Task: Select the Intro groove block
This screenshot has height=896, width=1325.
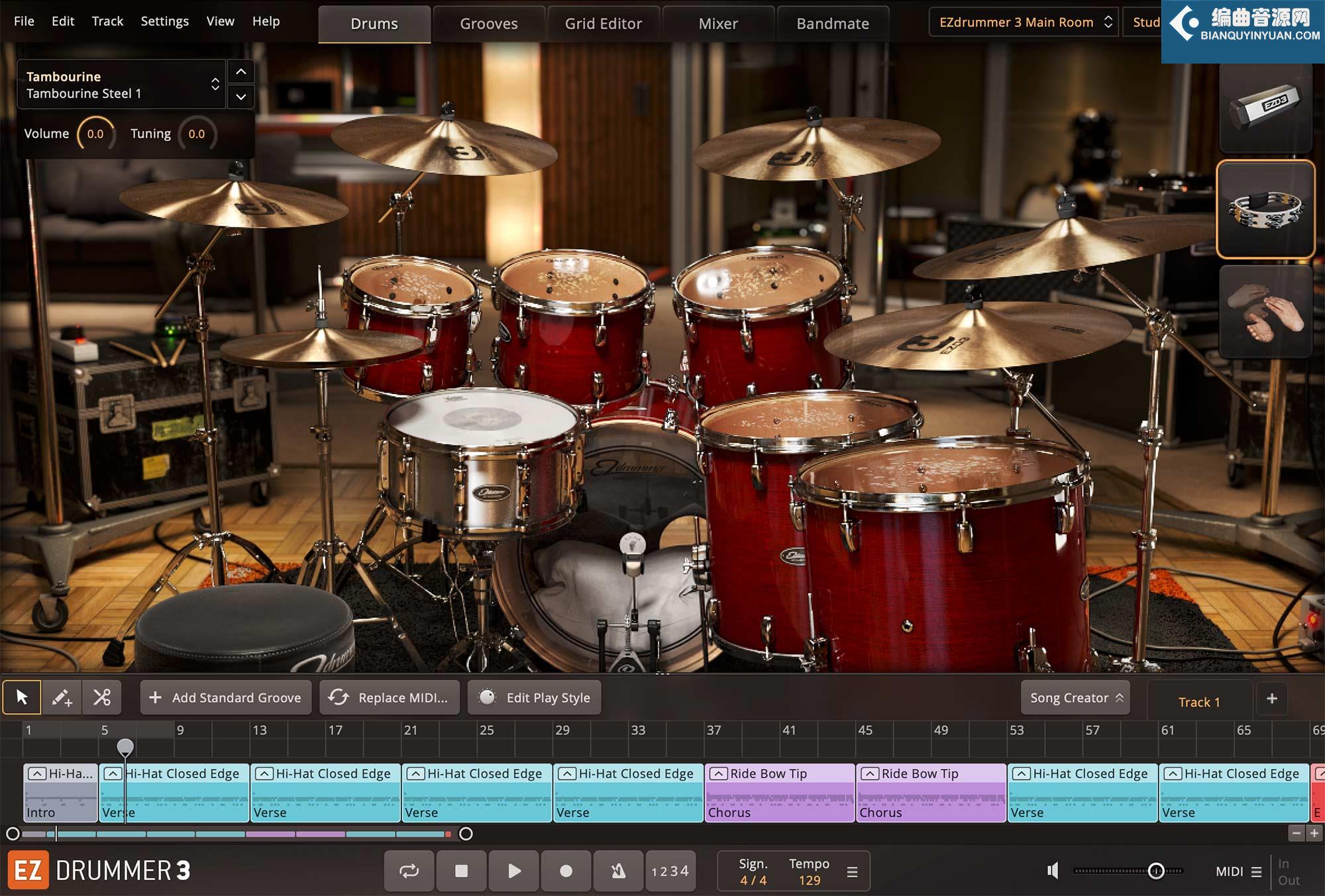Action: [x=60, y=793]
